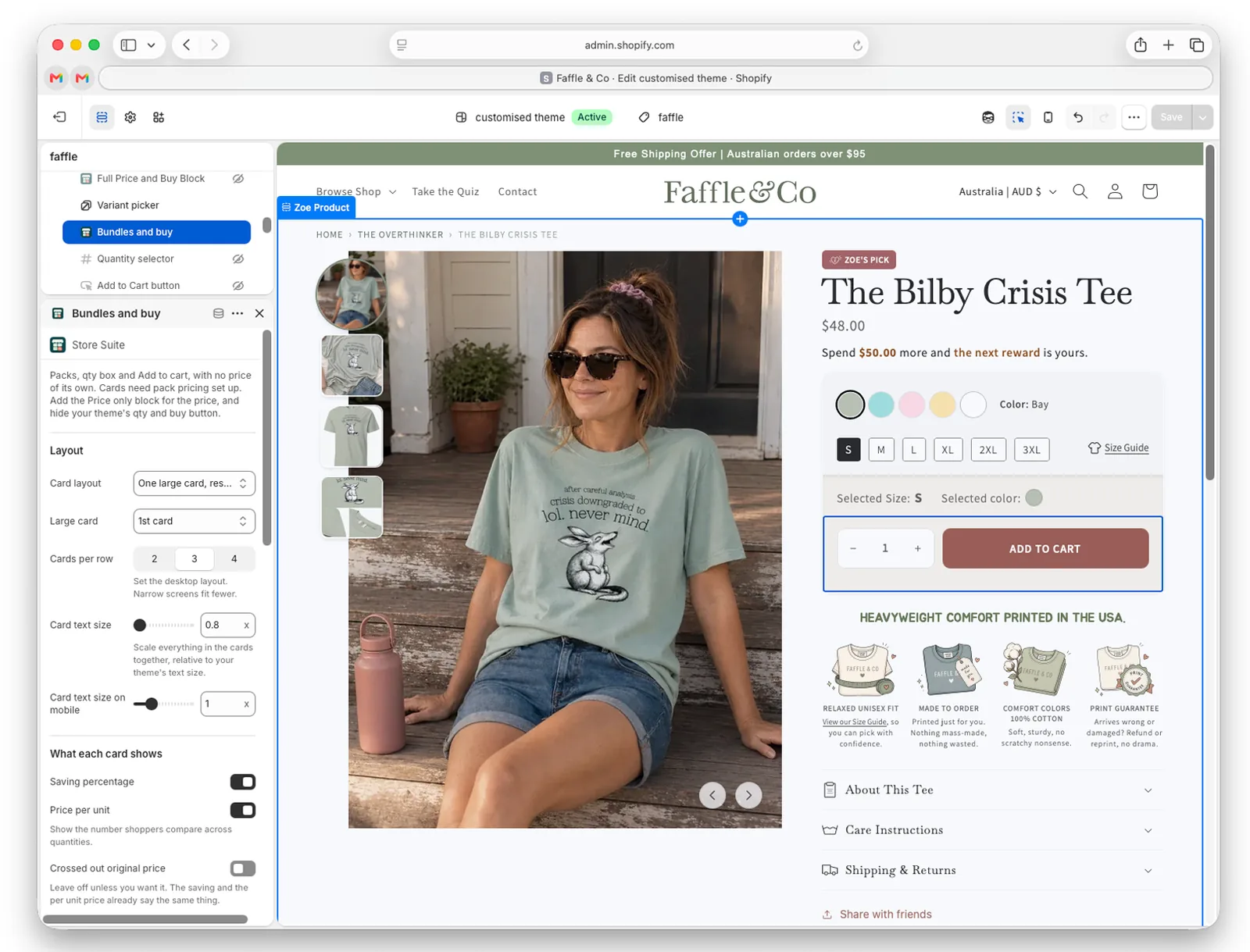Open Bundles and buy block options menu
Screen dimensions: 1250x952
point(237,313)
